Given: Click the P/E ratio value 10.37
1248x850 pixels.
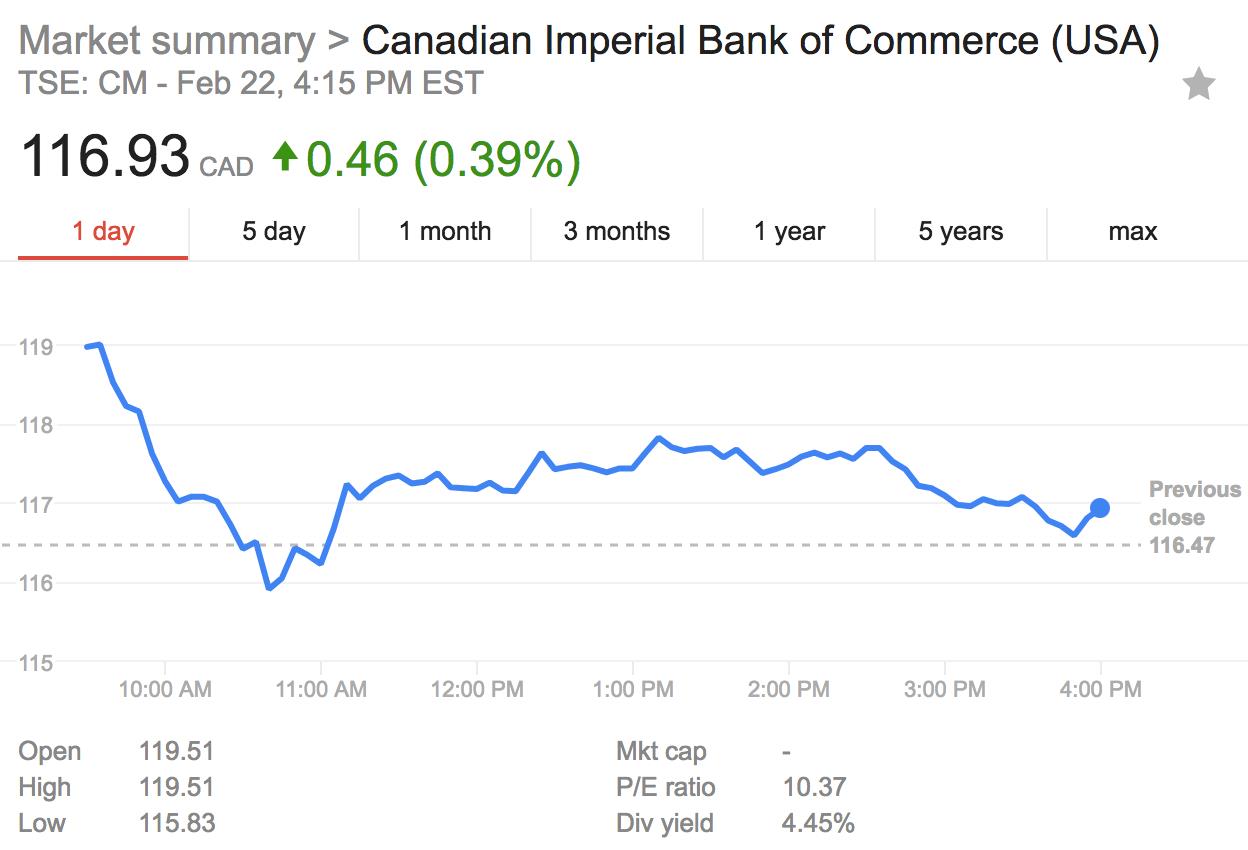Looking at the screenshot, I should 814,787.
